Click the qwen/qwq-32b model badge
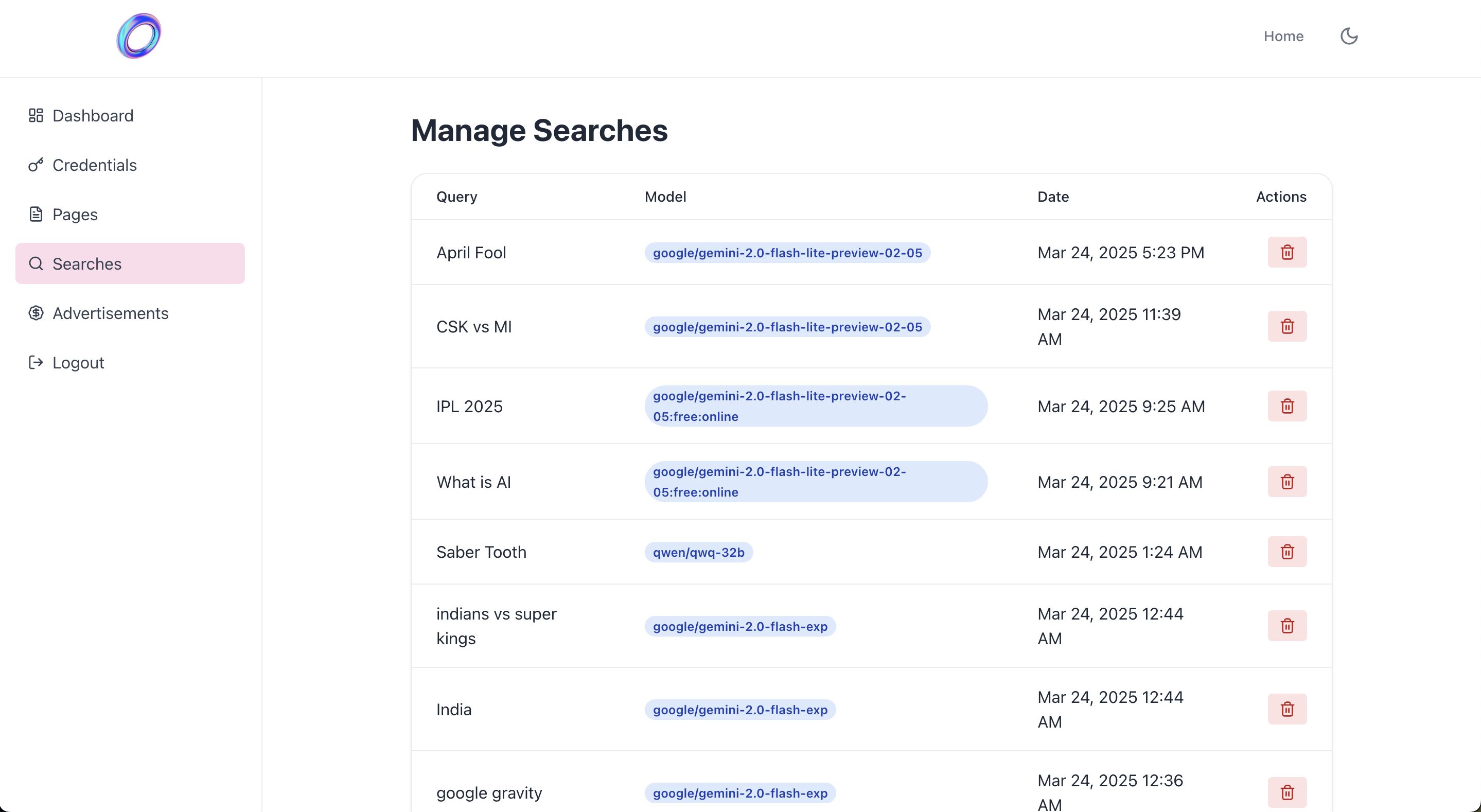The height and width of the screenshot is (812, 1481). [x=698, y=552]
